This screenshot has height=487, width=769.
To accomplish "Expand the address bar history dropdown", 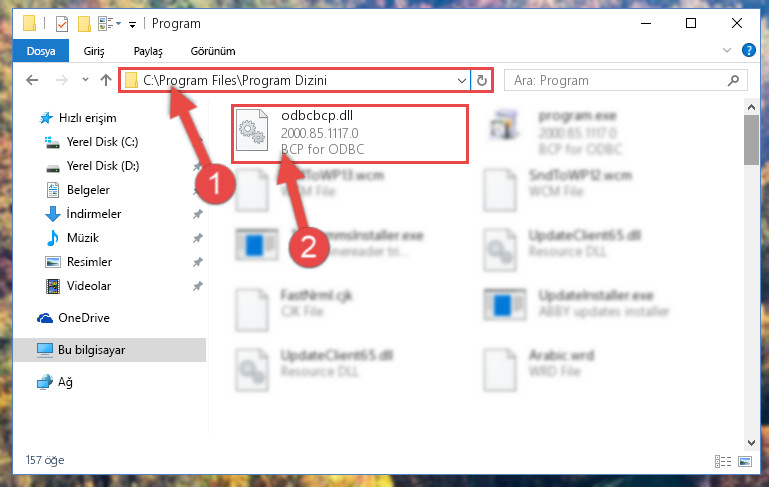I will click(x=461, y=80).
